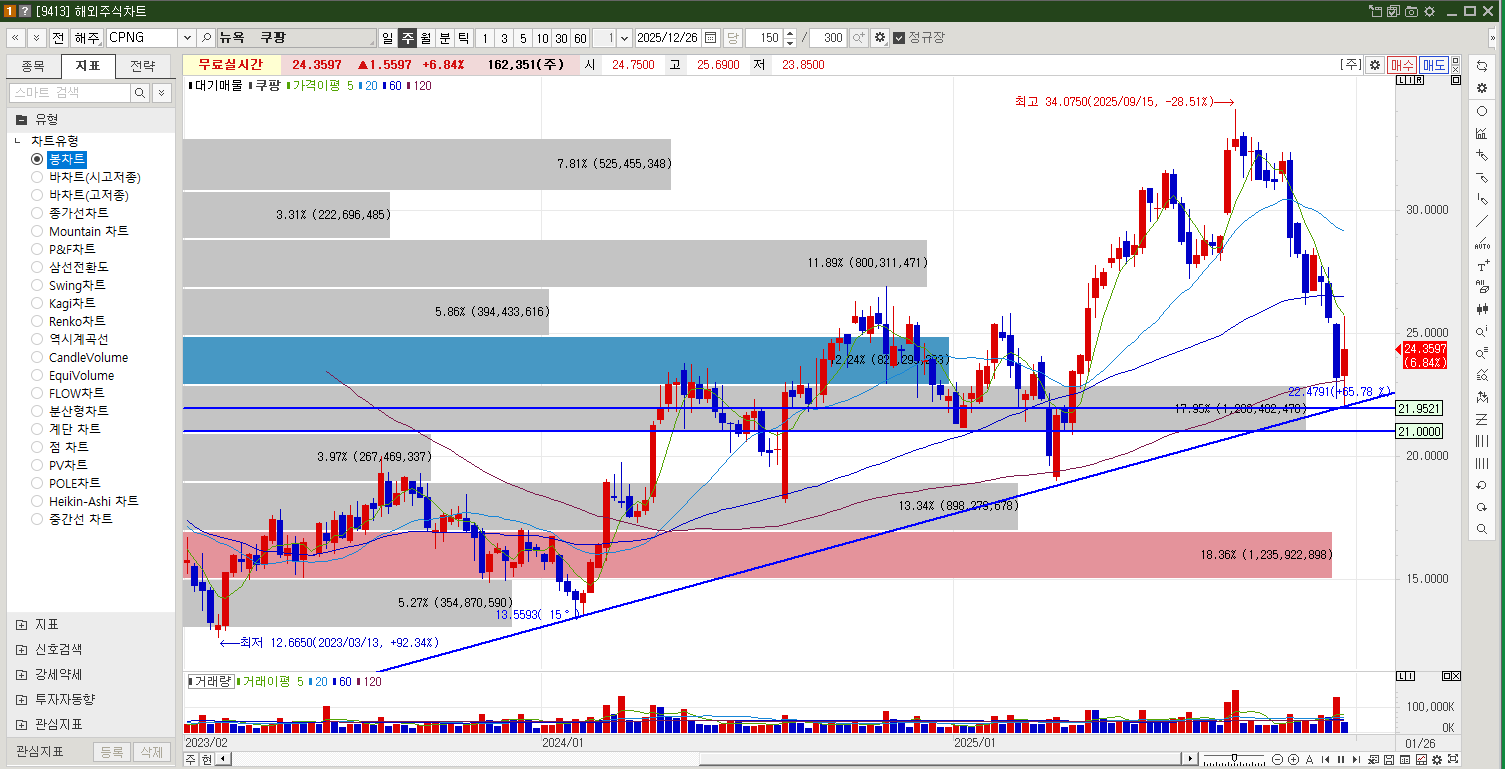Click the camera capture icon in title bar
1505x769 pixels.
pos(1411,11)
